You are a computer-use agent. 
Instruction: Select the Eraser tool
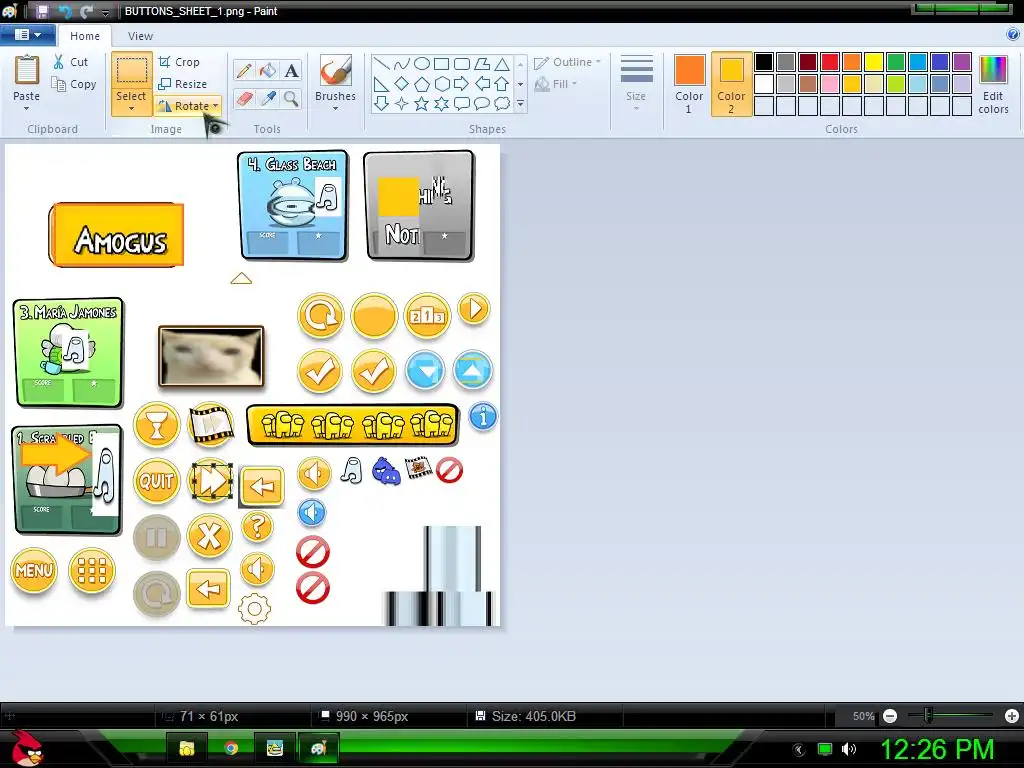click(x=244, y=99)
